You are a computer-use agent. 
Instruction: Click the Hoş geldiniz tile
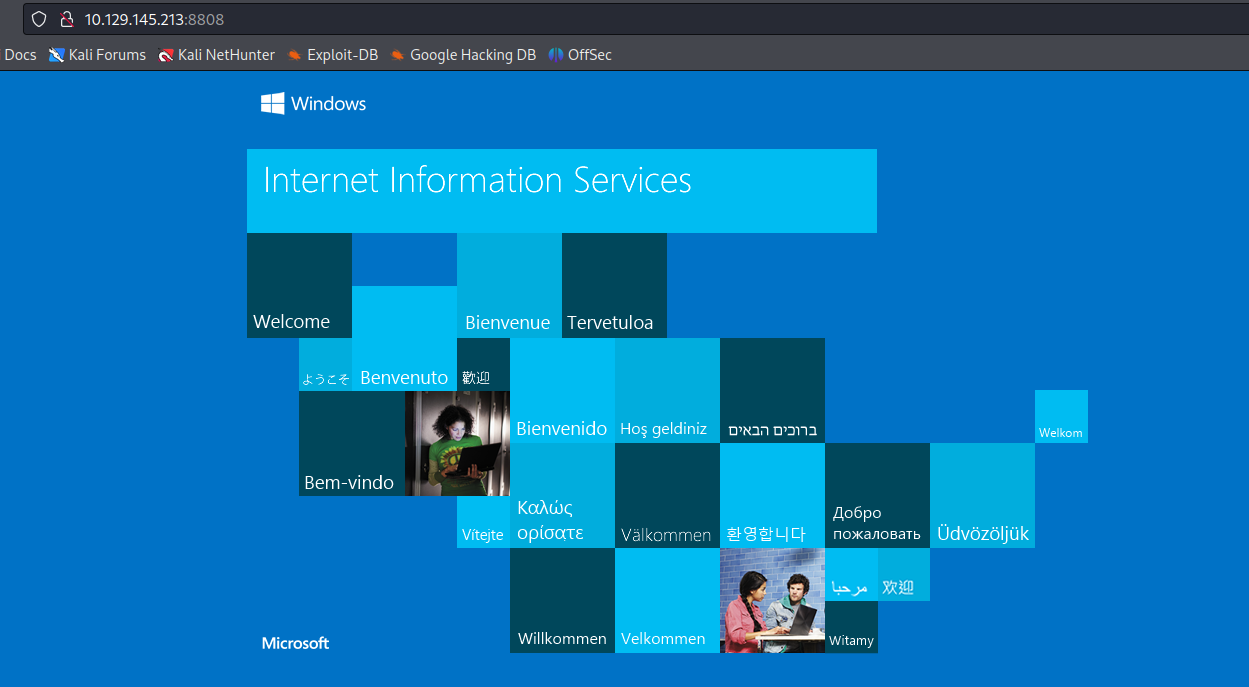[x=667, y=390]
